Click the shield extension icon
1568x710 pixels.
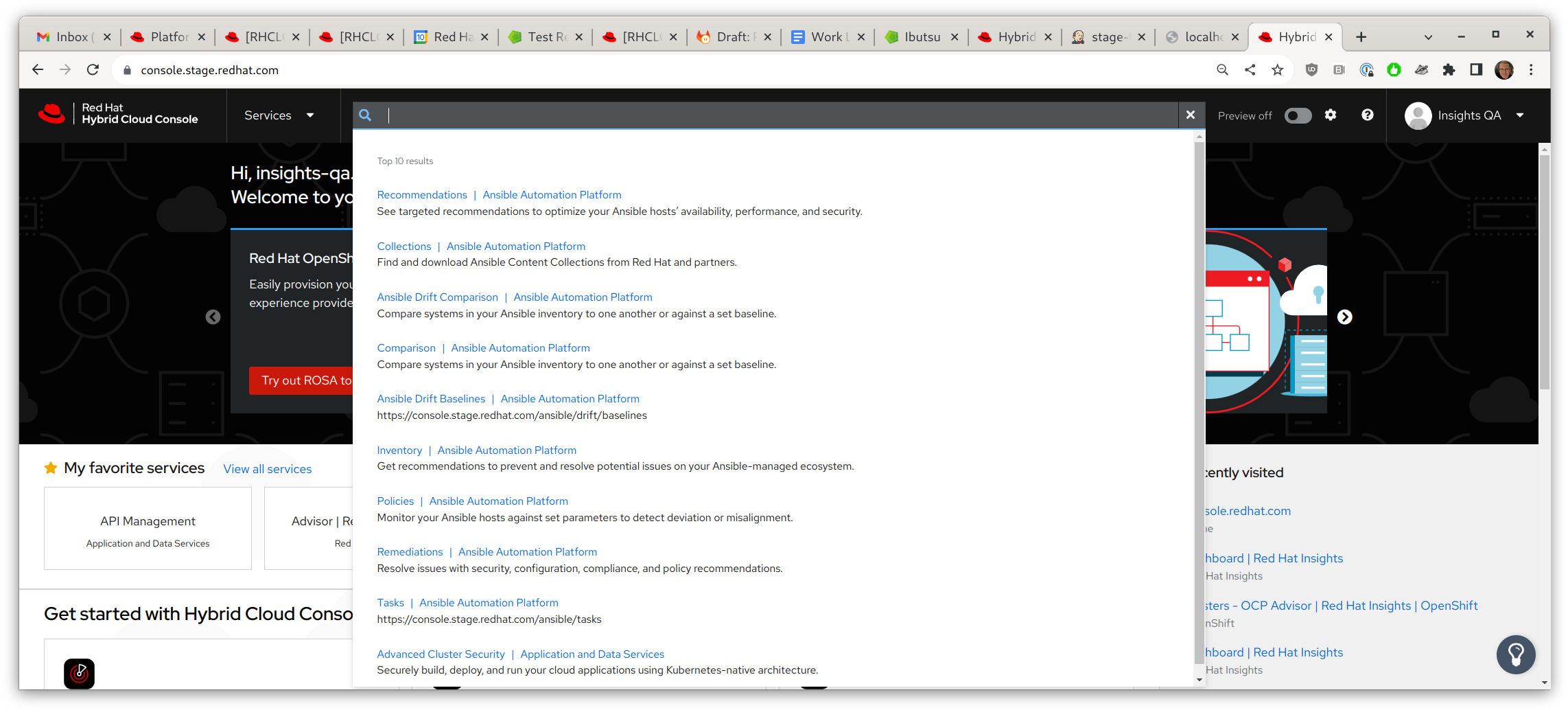coord(1311,69)
